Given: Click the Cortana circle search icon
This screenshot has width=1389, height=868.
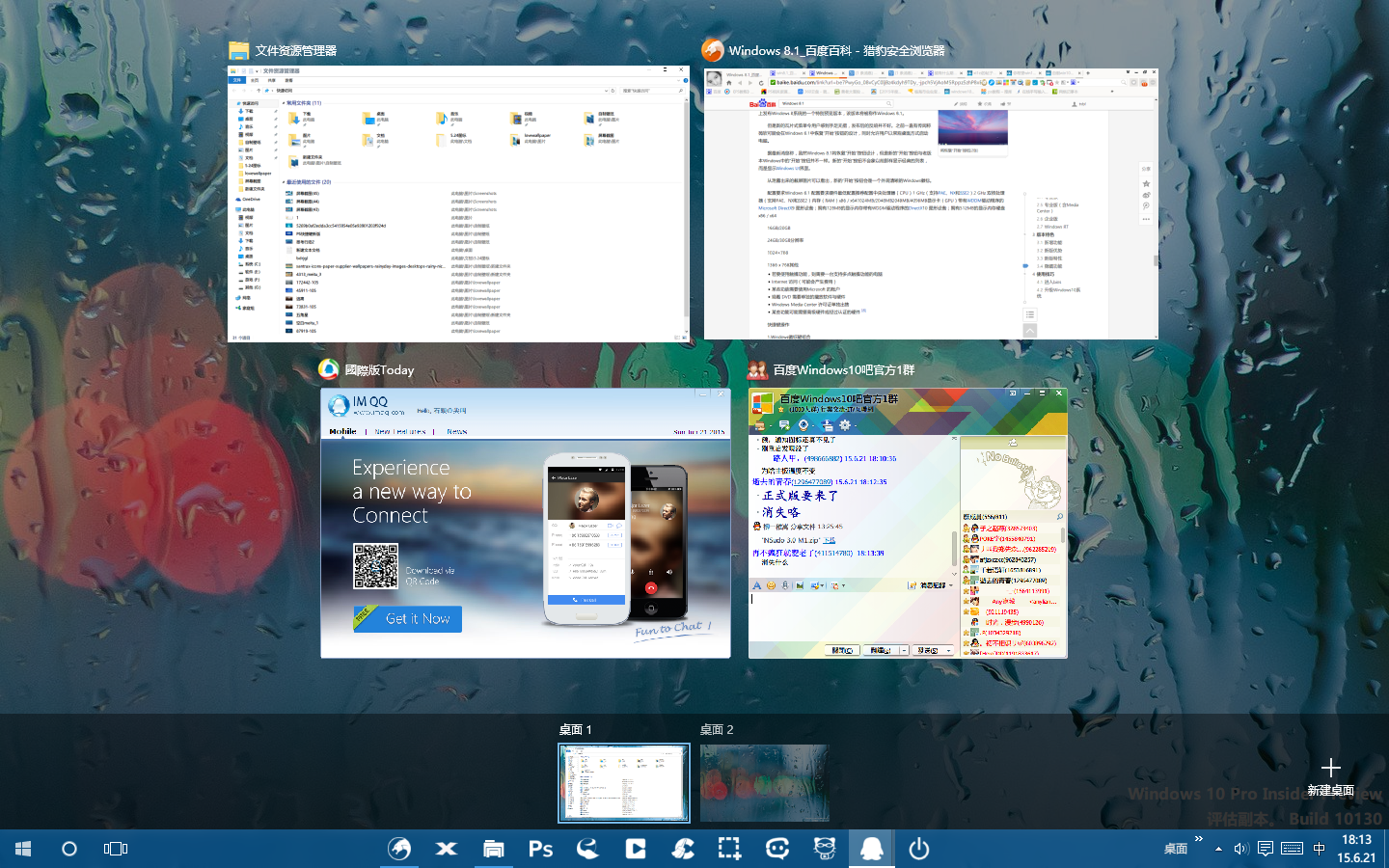Looking at the screenshot, I should point(68,849).
